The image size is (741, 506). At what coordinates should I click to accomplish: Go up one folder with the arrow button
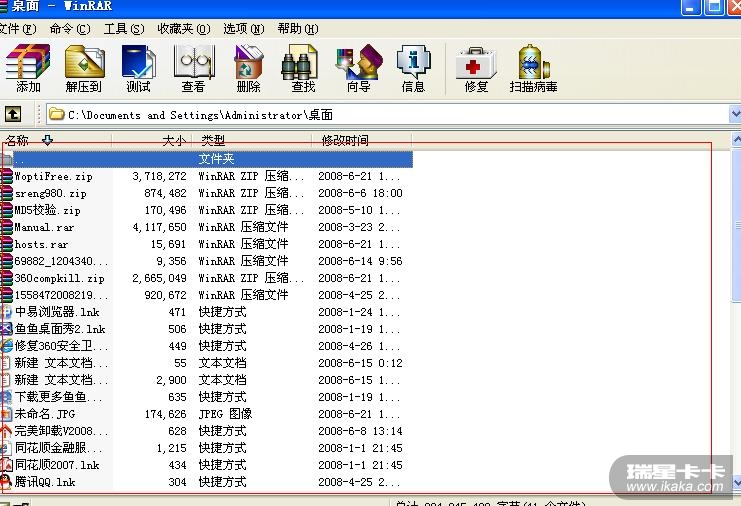(13, 114)
